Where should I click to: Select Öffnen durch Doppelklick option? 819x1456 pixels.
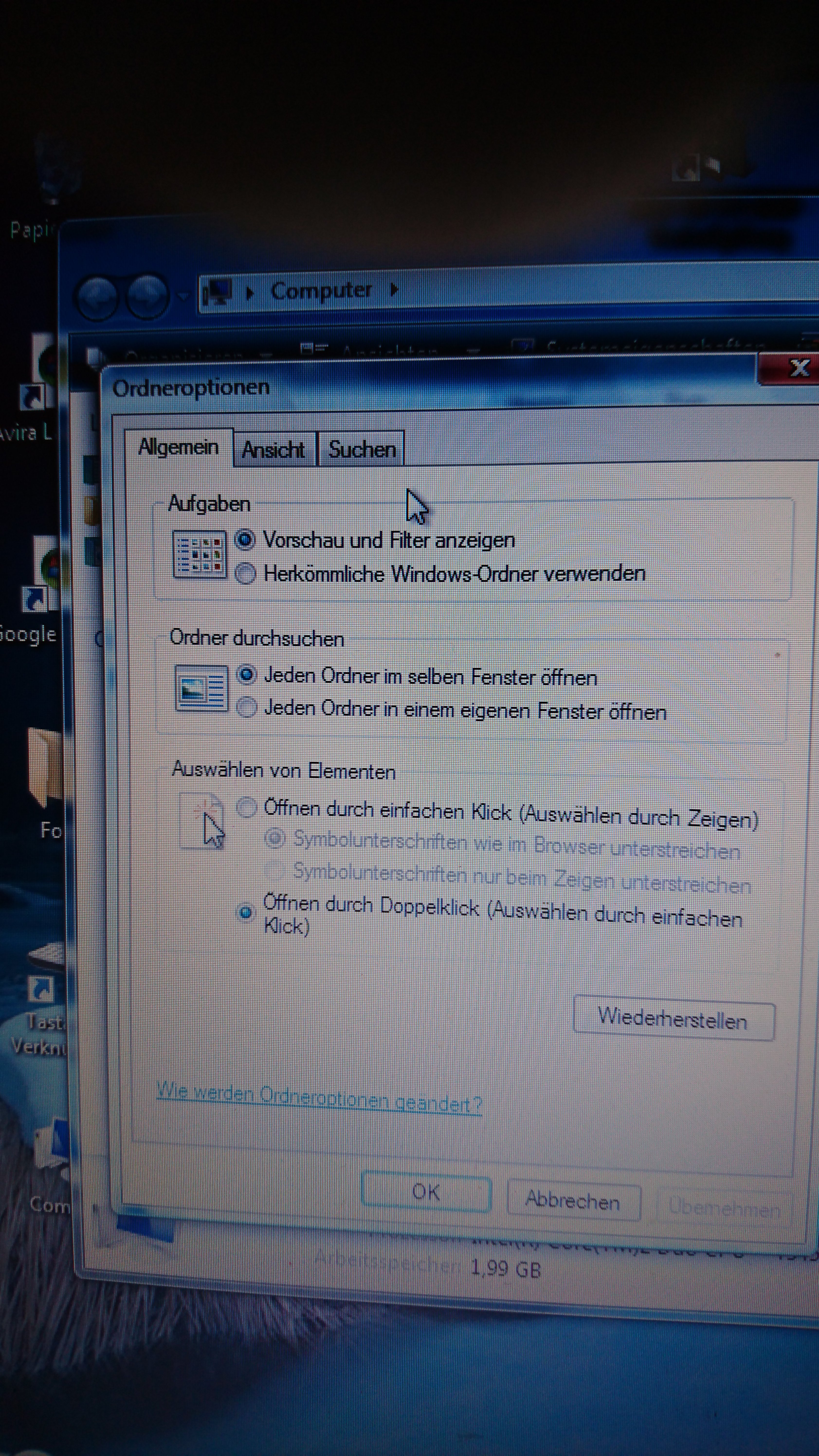[245, 912]
